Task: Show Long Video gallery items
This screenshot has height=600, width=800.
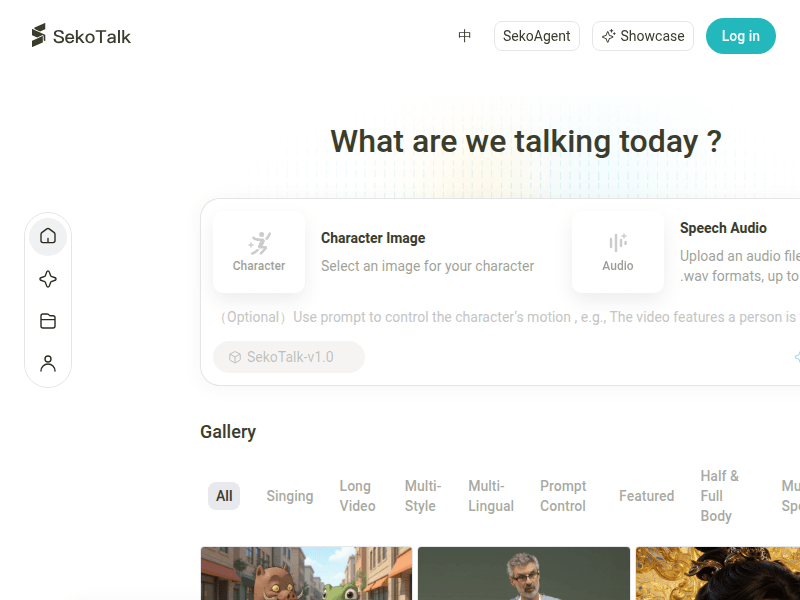Action: [357, 496]
